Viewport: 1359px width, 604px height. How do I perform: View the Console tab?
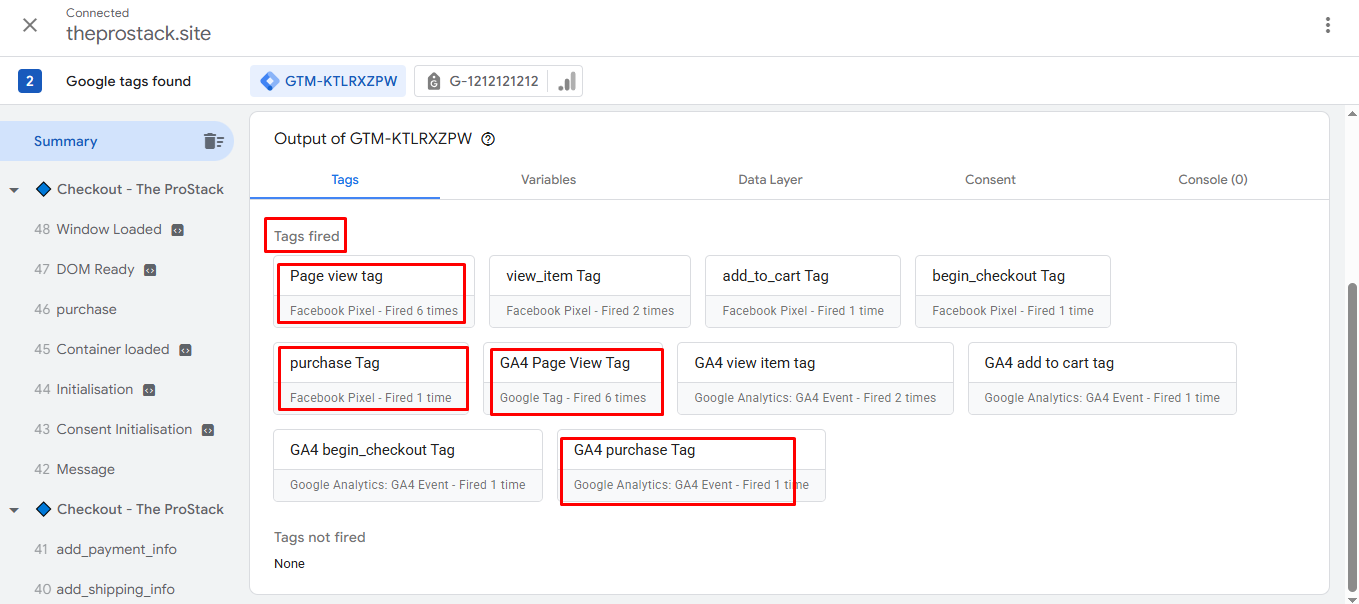point(1213,180)
